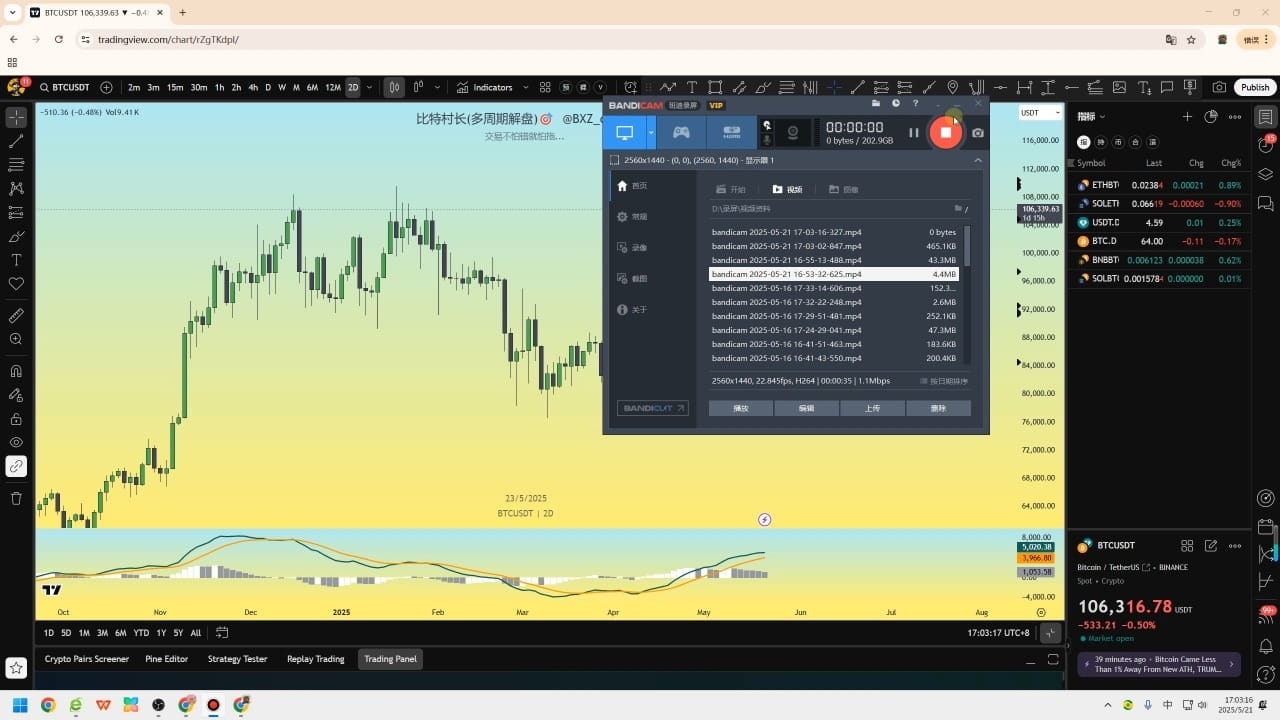Image resolution: width=1280 pixels, height=720 pixels.
Task: Open Bandicam screenshot capture camera icon
Action: pos(977,132)
